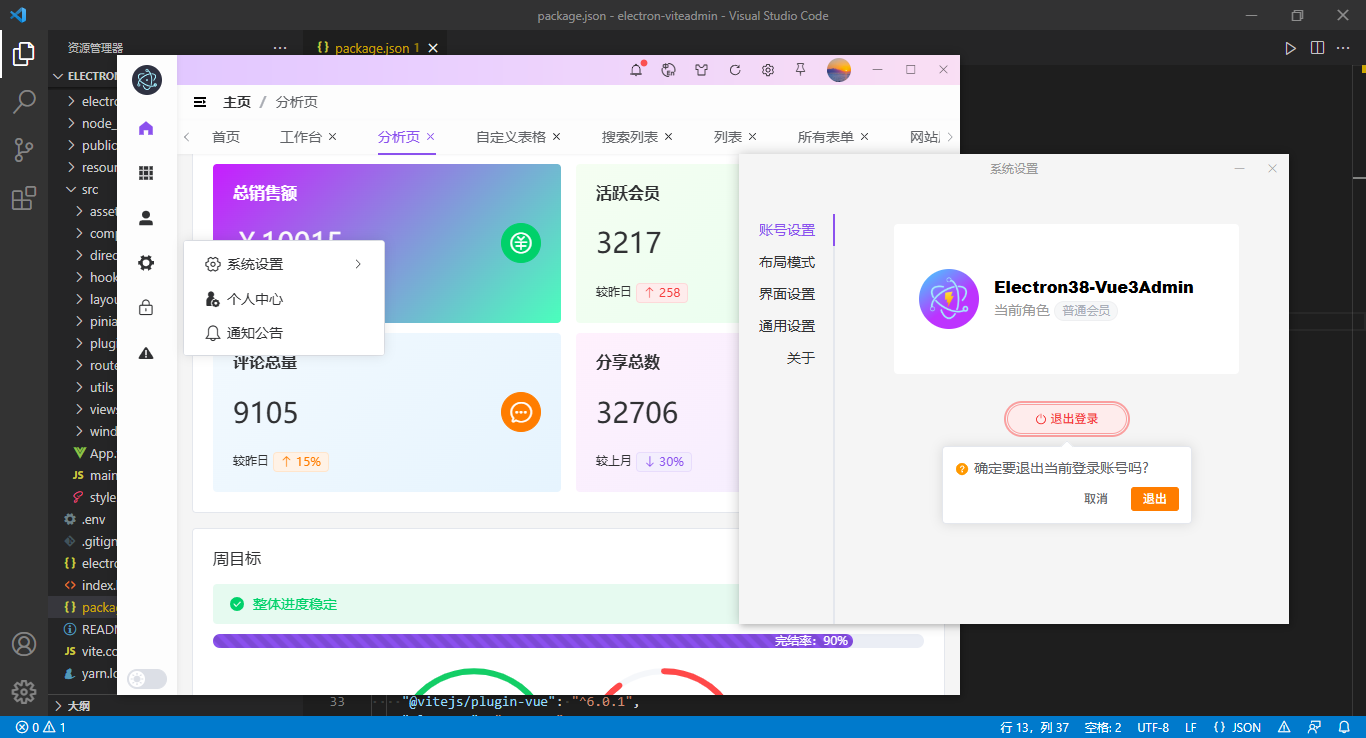Image resolution: width=1366 pixels, height=738 pixels.
Task: Switch language using the En globe icon
Action: 668,70
